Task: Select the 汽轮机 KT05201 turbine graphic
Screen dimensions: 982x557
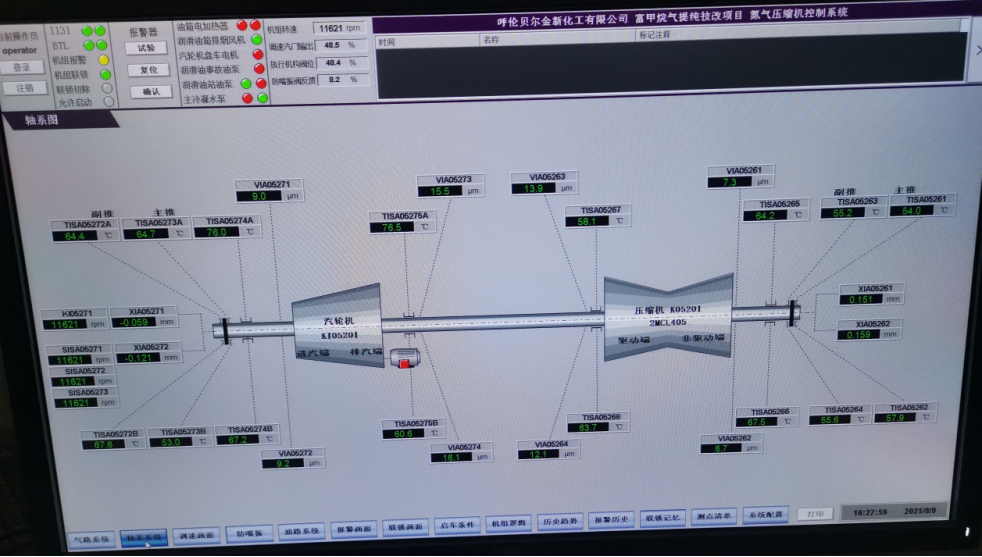Action: [x=338, y=326]
